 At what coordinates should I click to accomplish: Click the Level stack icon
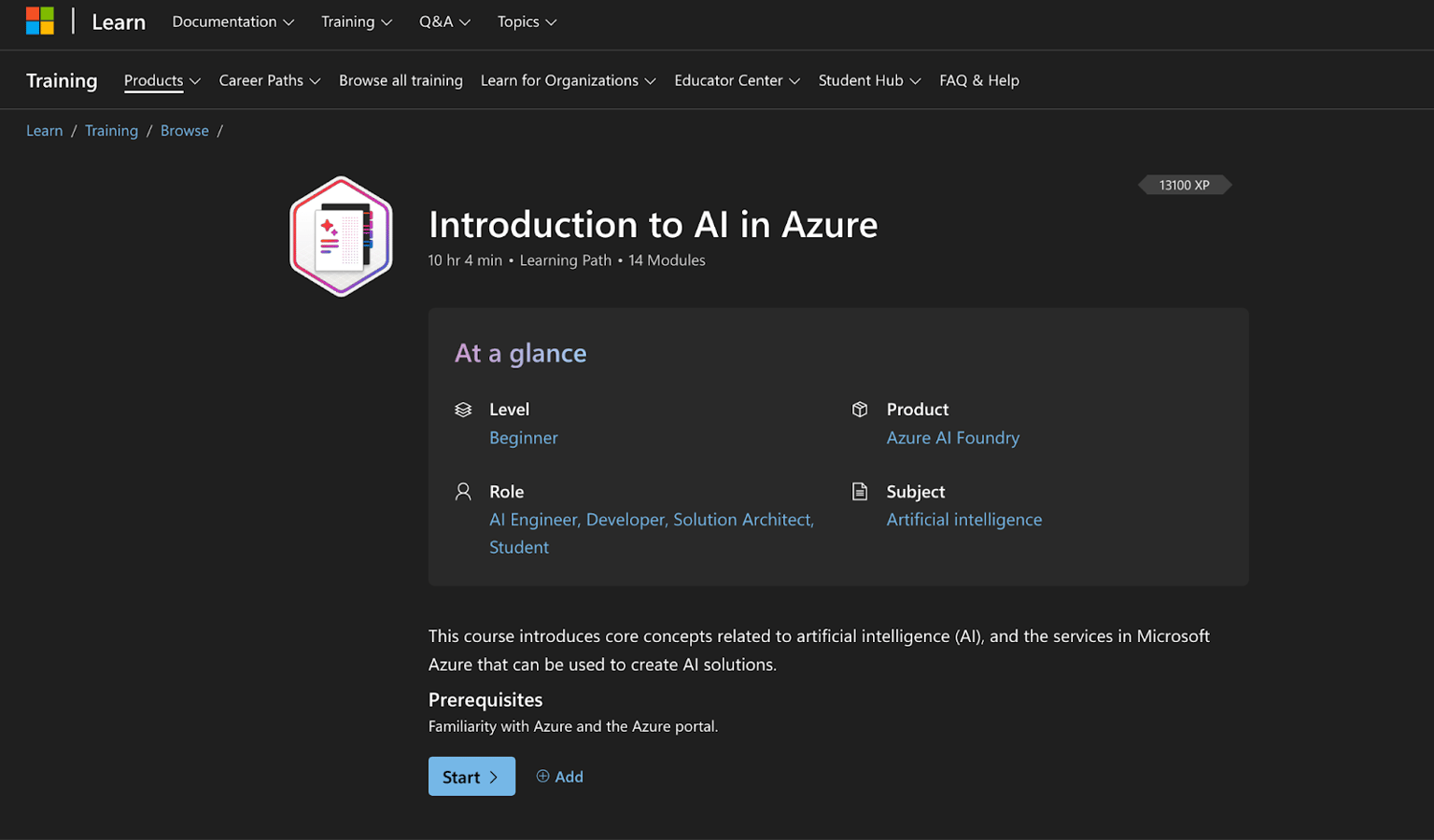[463, 410]
